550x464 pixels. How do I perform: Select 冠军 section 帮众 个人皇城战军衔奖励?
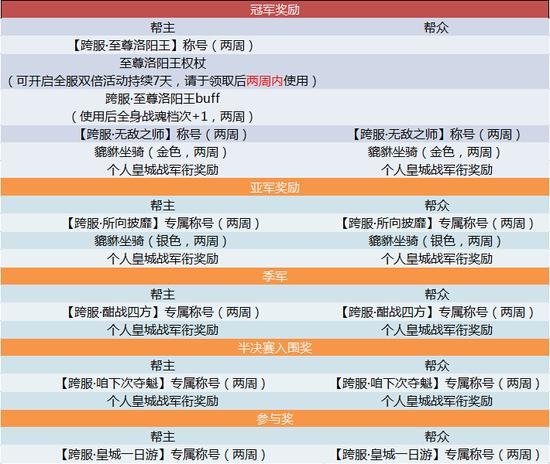(437, 170)
